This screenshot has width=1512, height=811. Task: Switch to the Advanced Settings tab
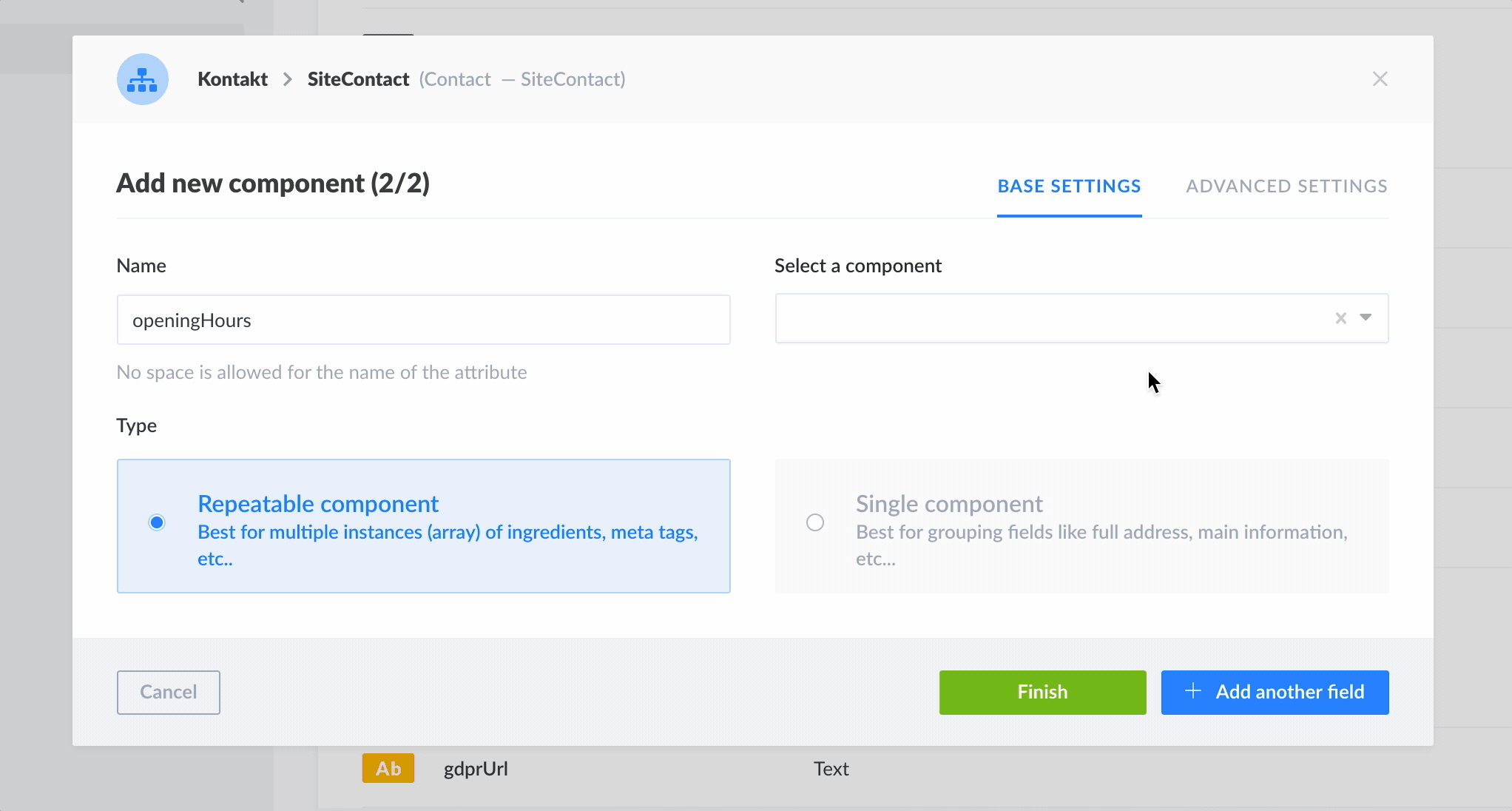pyautogui.click(x=1286, y=186)
